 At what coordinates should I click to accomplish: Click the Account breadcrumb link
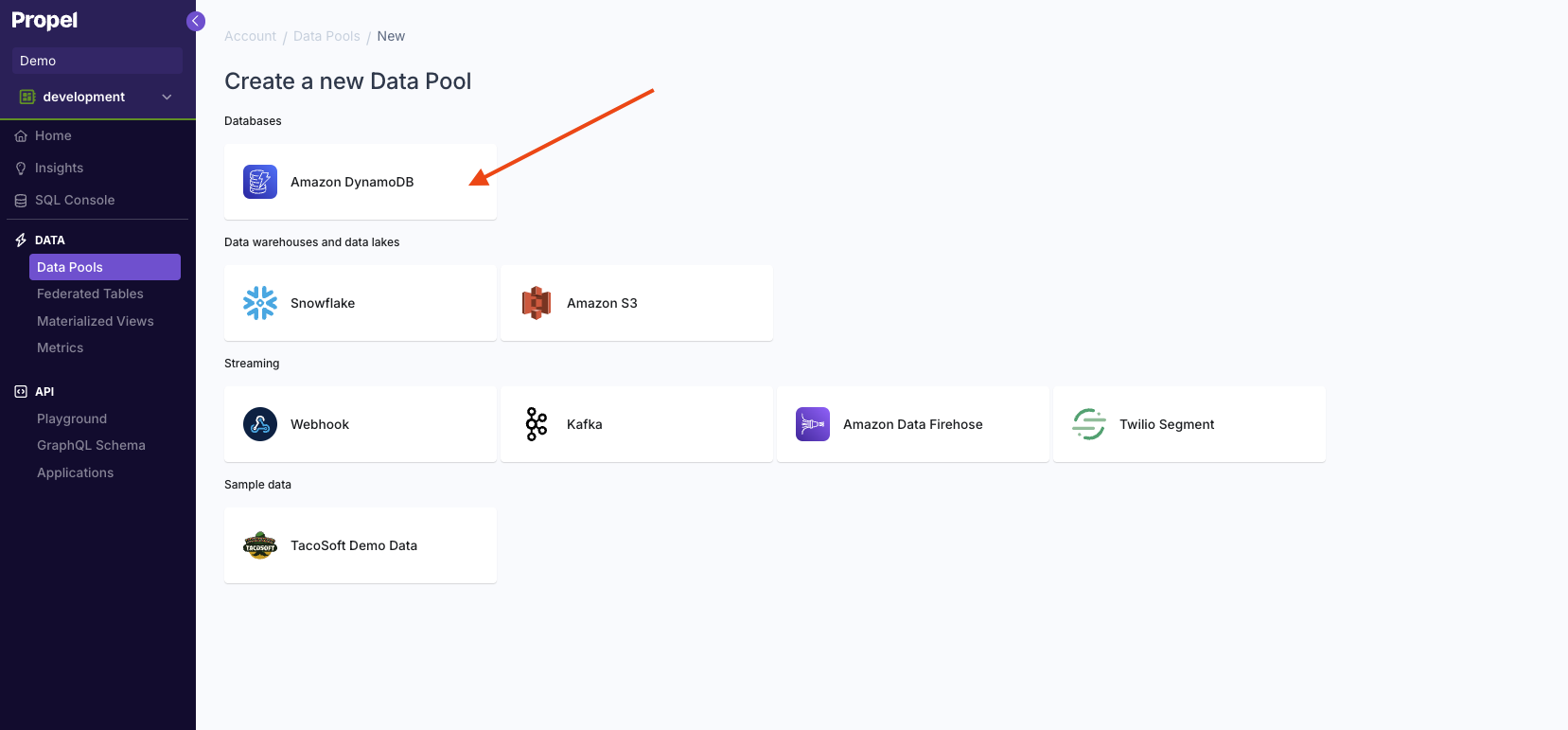[x=250, y=36]
